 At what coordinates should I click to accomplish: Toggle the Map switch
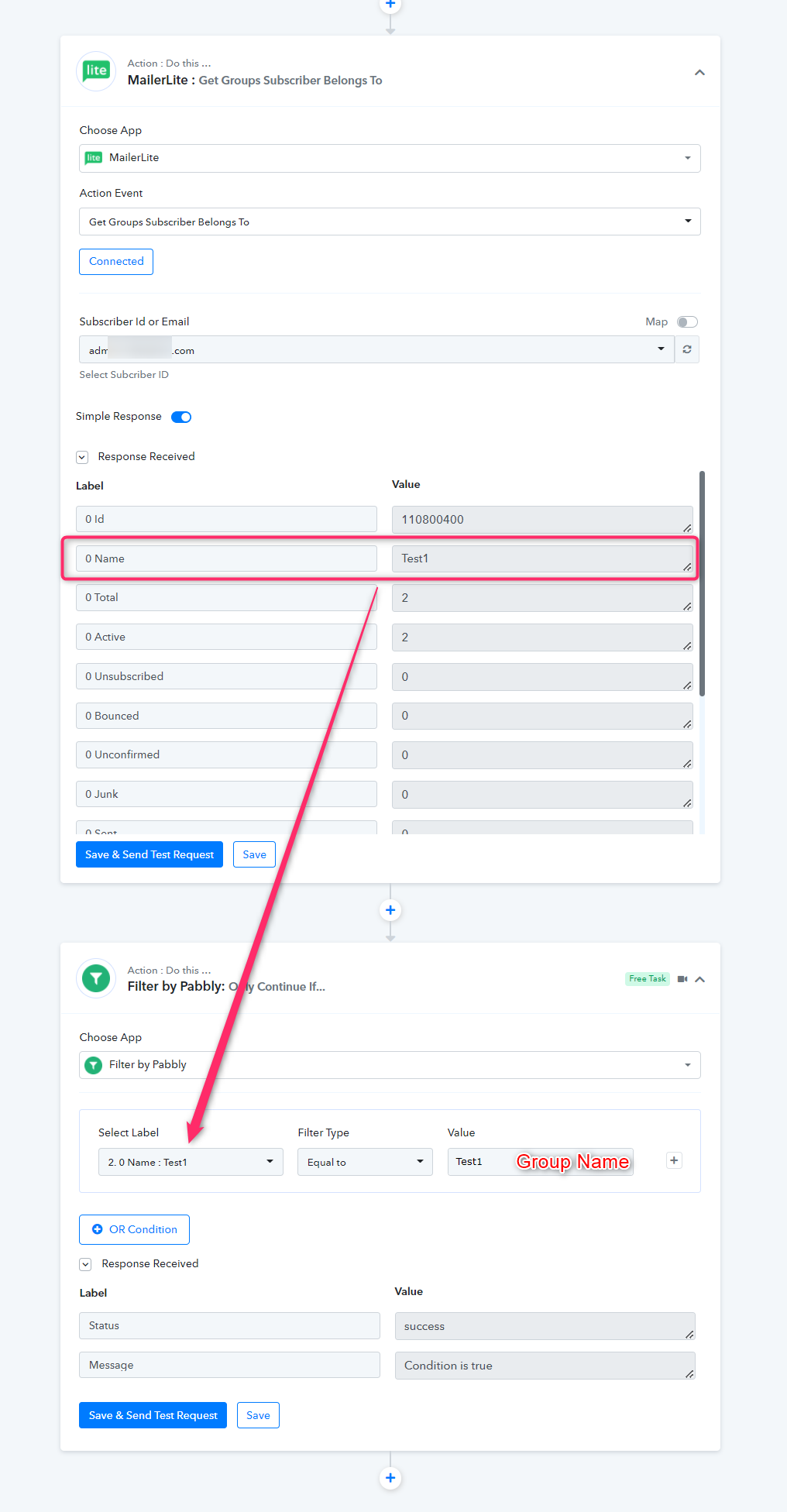click(x=687, y=322)
